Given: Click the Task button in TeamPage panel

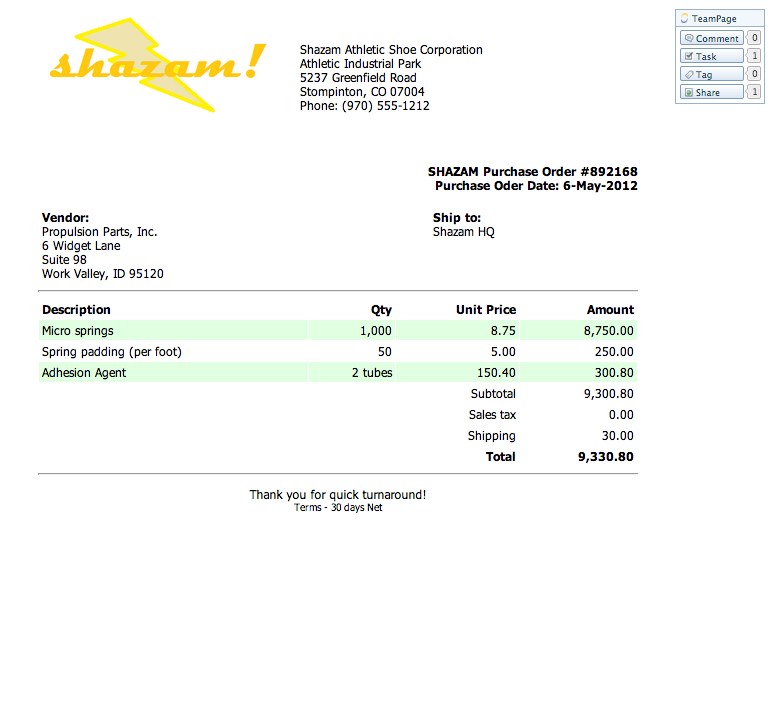Looking at the screenshot, I should coord(711,56).
